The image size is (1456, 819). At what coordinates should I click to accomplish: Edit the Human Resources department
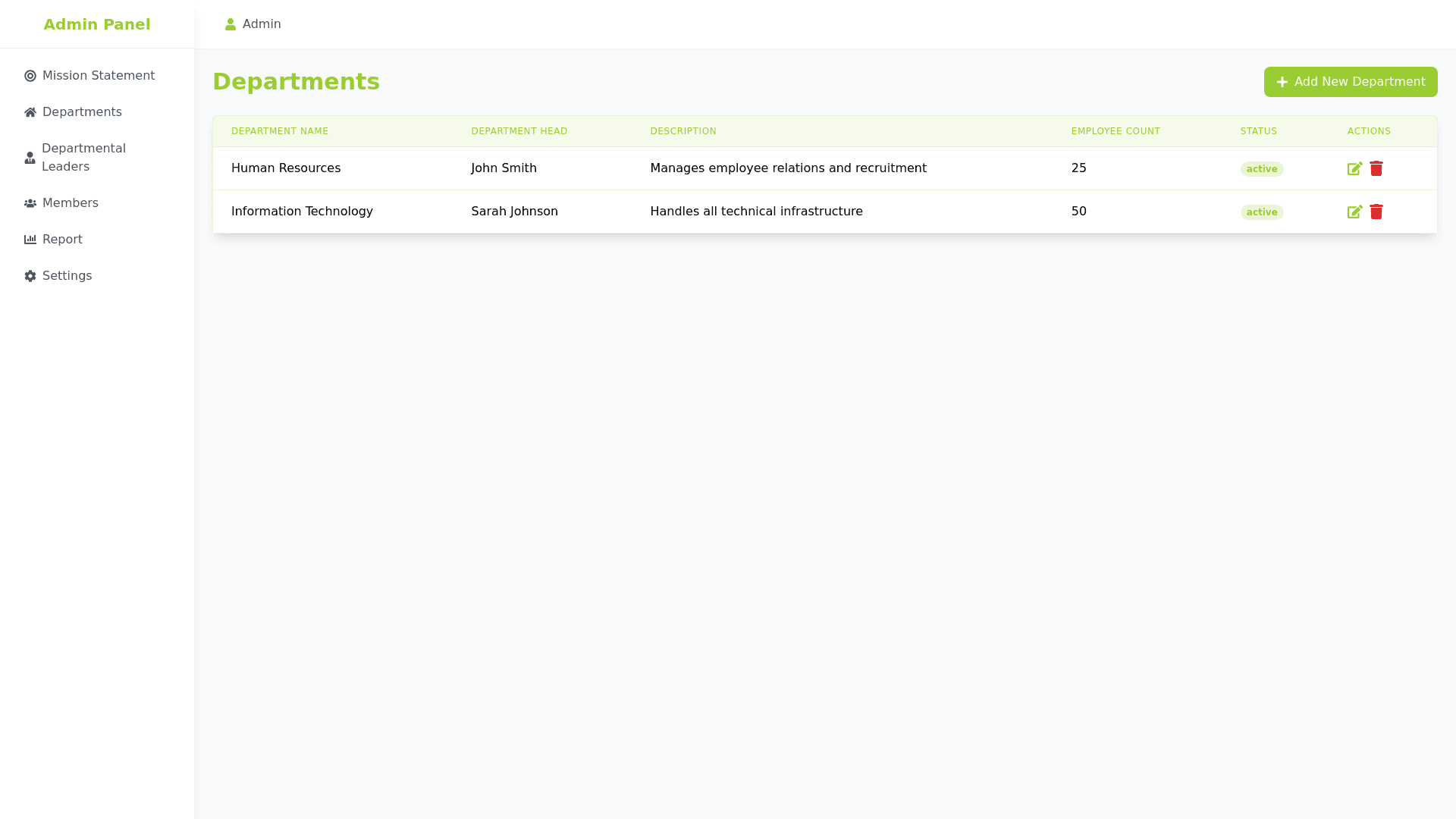[x=1354, y=168]
